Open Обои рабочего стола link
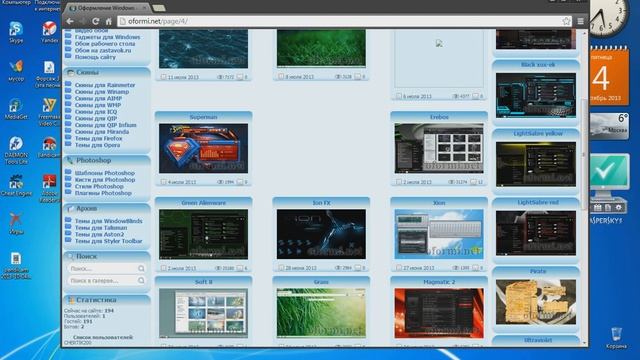This screenshot has height=360, width=640. (105, 44)
